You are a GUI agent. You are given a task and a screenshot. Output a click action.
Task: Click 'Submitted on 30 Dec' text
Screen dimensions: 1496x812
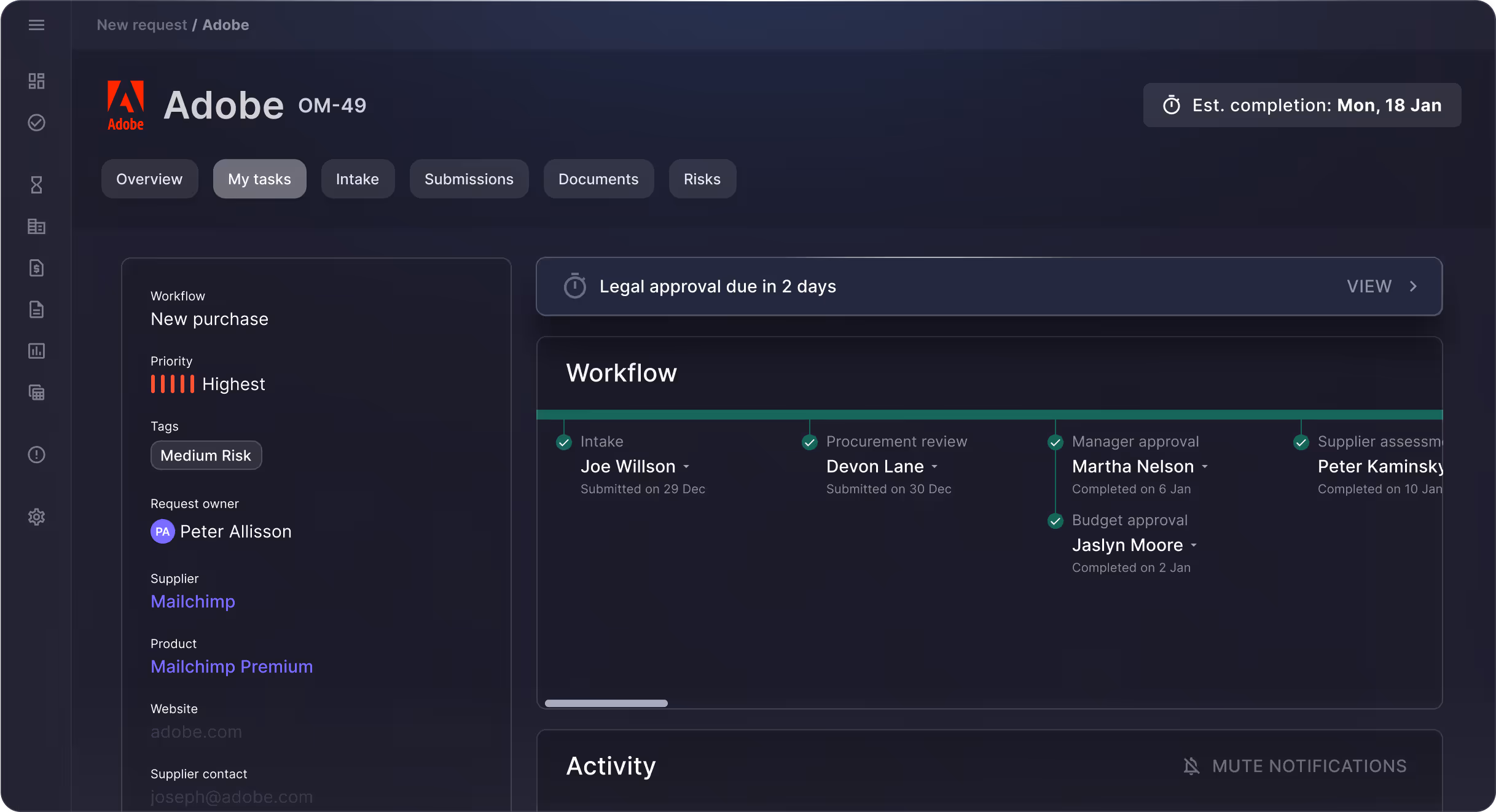coord(888,489)
